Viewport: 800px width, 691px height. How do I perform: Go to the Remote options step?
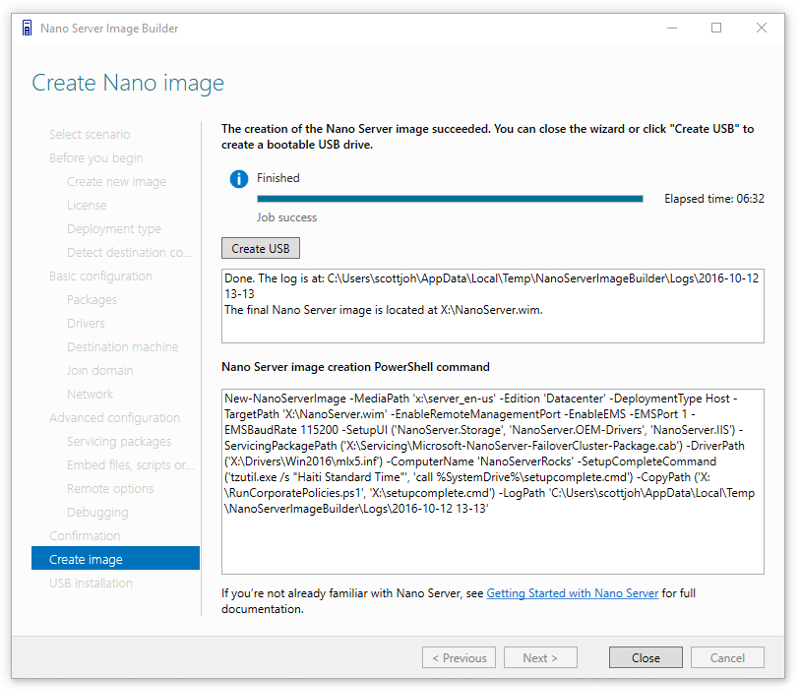(110, 488)
